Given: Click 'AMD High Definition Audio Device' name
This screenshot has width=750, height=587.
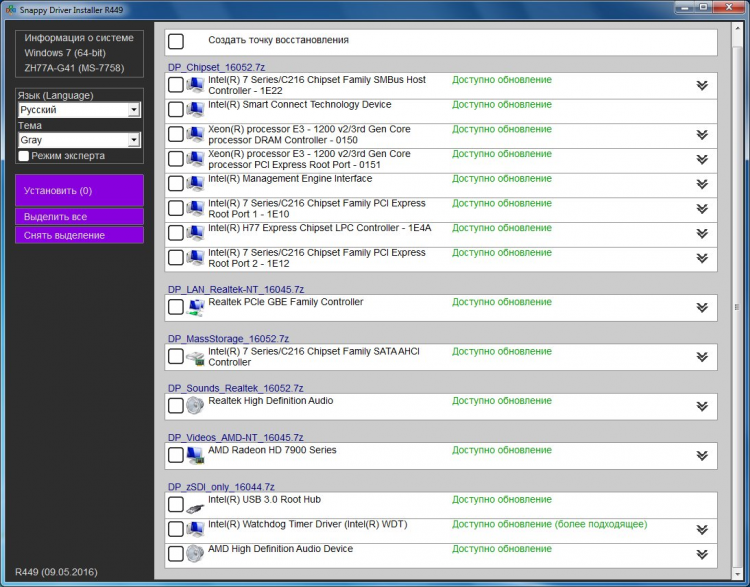Looking at the screenshot, I should 280,549.
